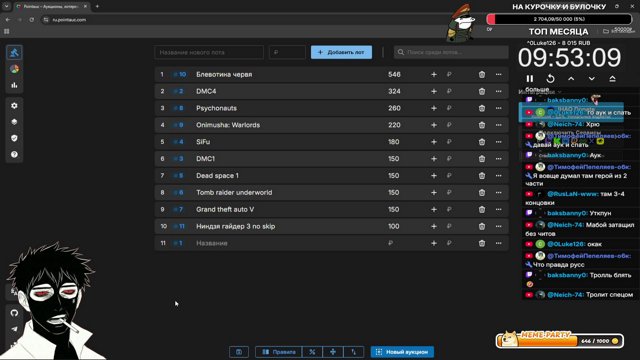
Task: Open the Telegram paper plane icon
Action: [x=14, y=329]
